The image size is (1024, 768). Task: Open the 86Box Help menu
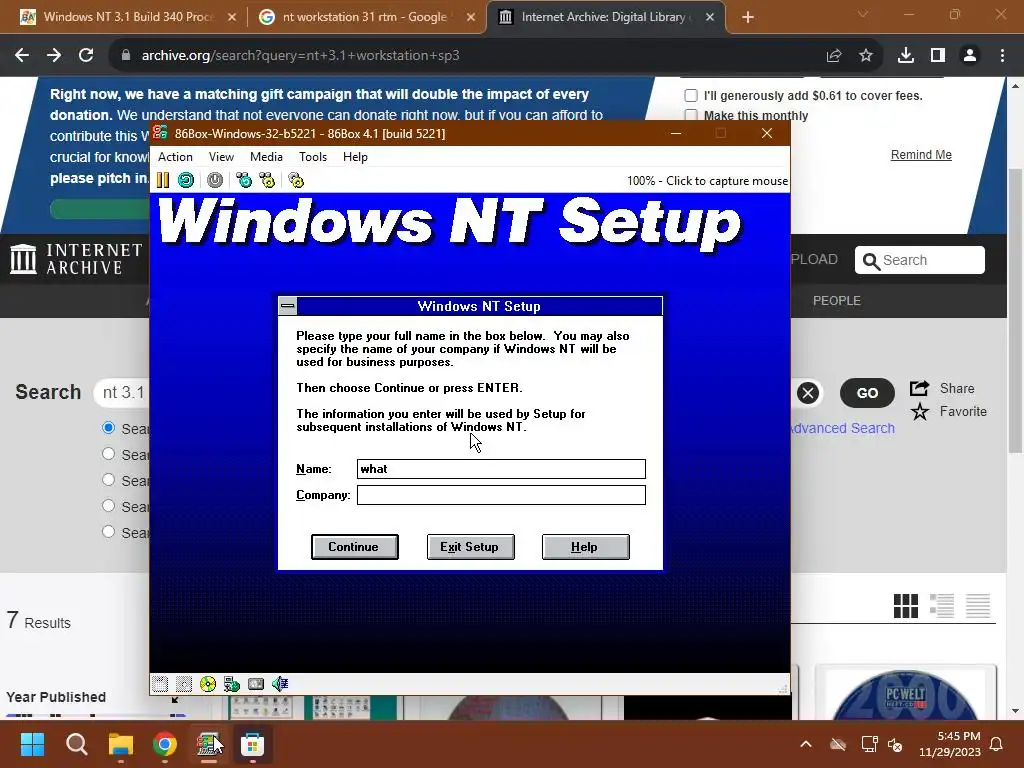point(355,157)
